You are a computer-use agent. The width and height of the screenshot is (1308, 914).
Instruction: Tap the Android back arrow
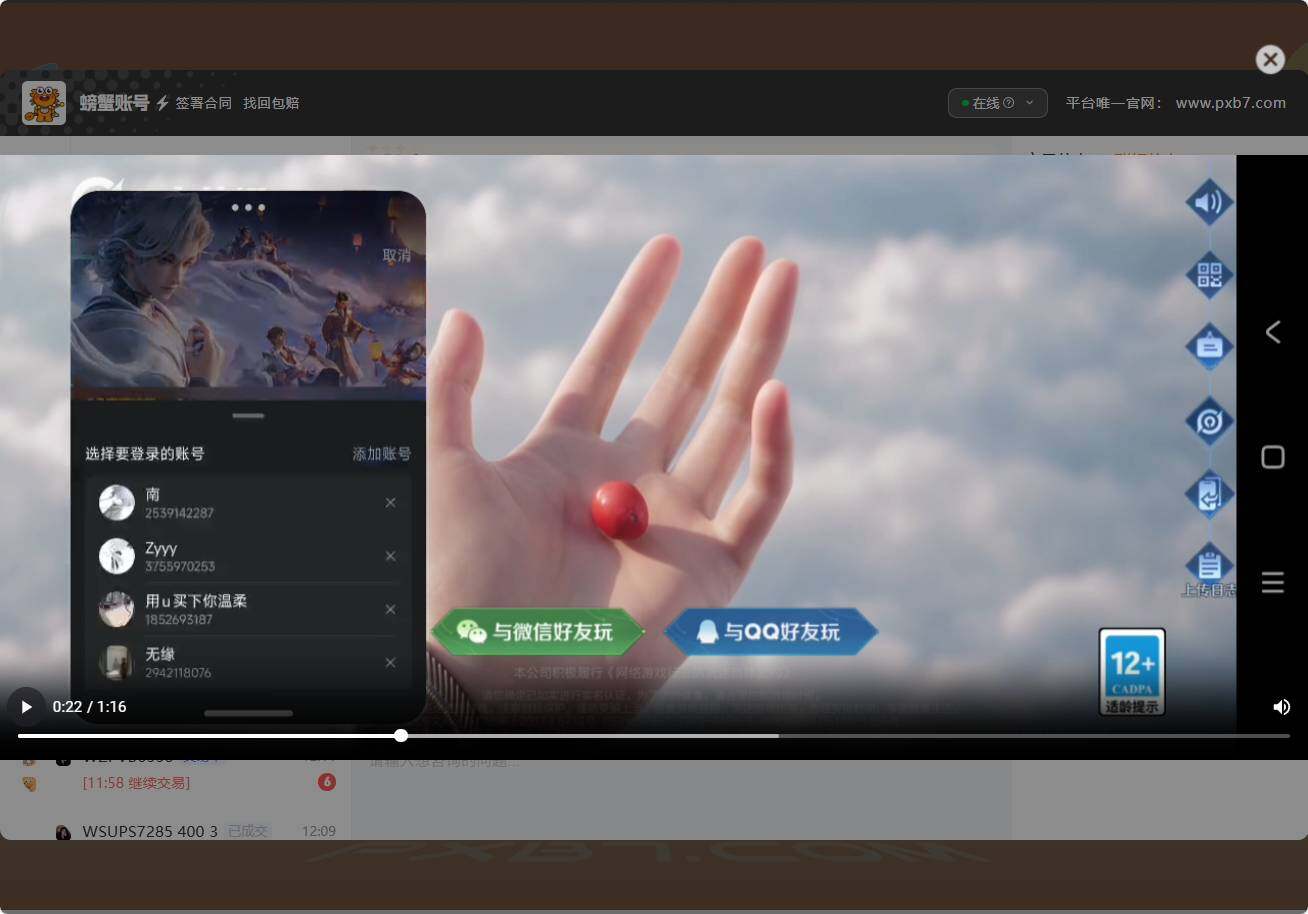1272,332
